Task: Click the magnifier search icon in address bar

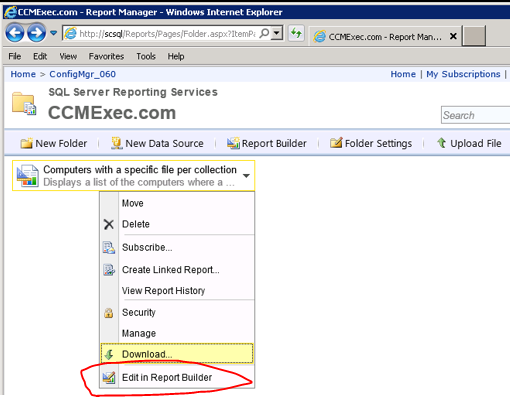Action: coord(264,33)
